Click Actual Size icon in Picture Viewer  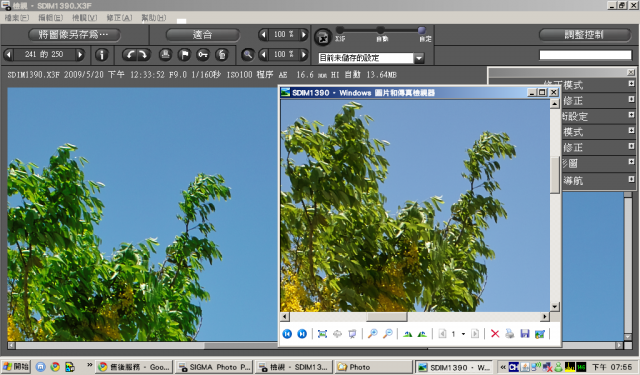(337, 334)
